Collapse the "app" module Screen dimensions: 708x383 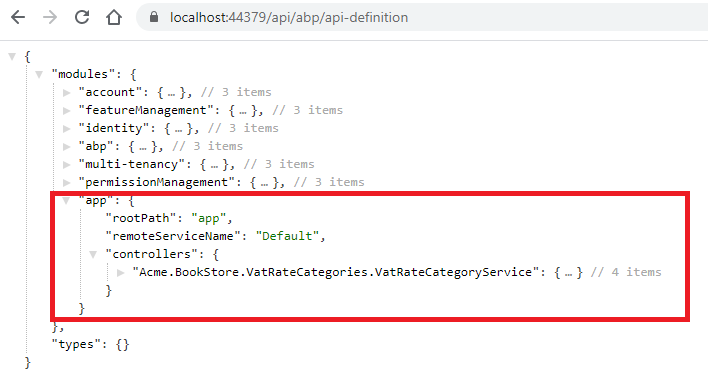coord(66,201)
